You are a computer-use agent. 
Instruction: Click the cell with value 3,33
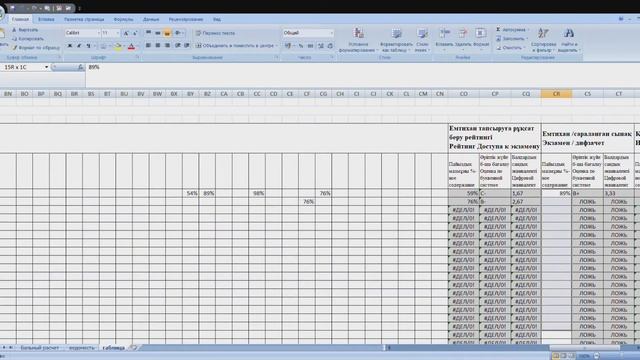(619, 193)
